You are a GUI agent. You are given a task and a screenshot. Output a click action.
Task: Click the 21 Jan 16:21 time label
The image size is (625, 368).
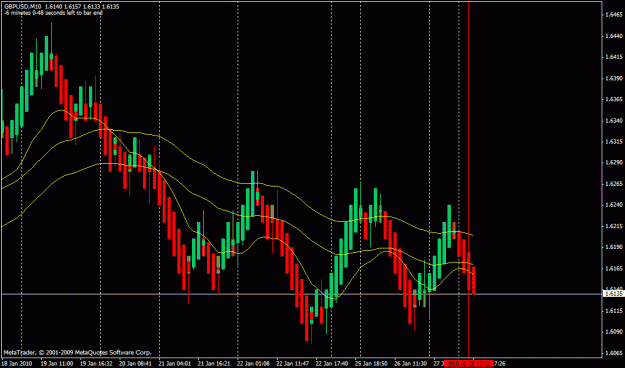[214, 364]
